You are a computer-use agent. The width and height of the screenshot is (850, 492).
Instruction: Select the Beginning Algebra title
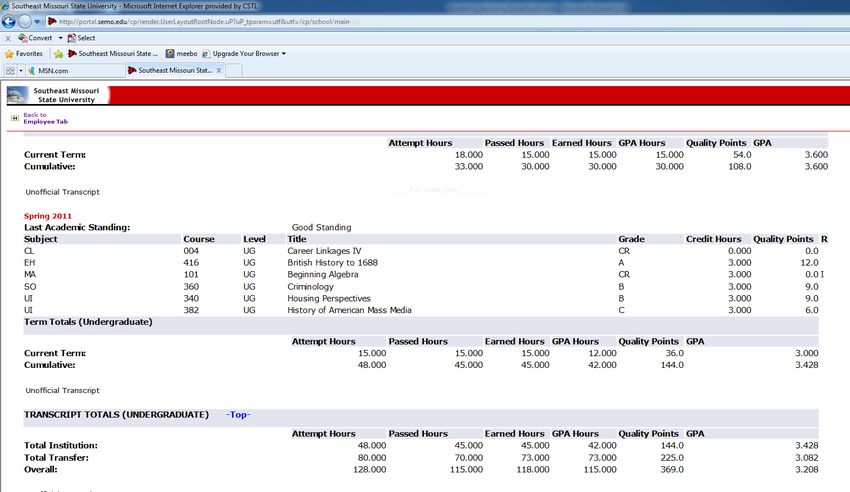pyautogui.click(x=323, y=275)
